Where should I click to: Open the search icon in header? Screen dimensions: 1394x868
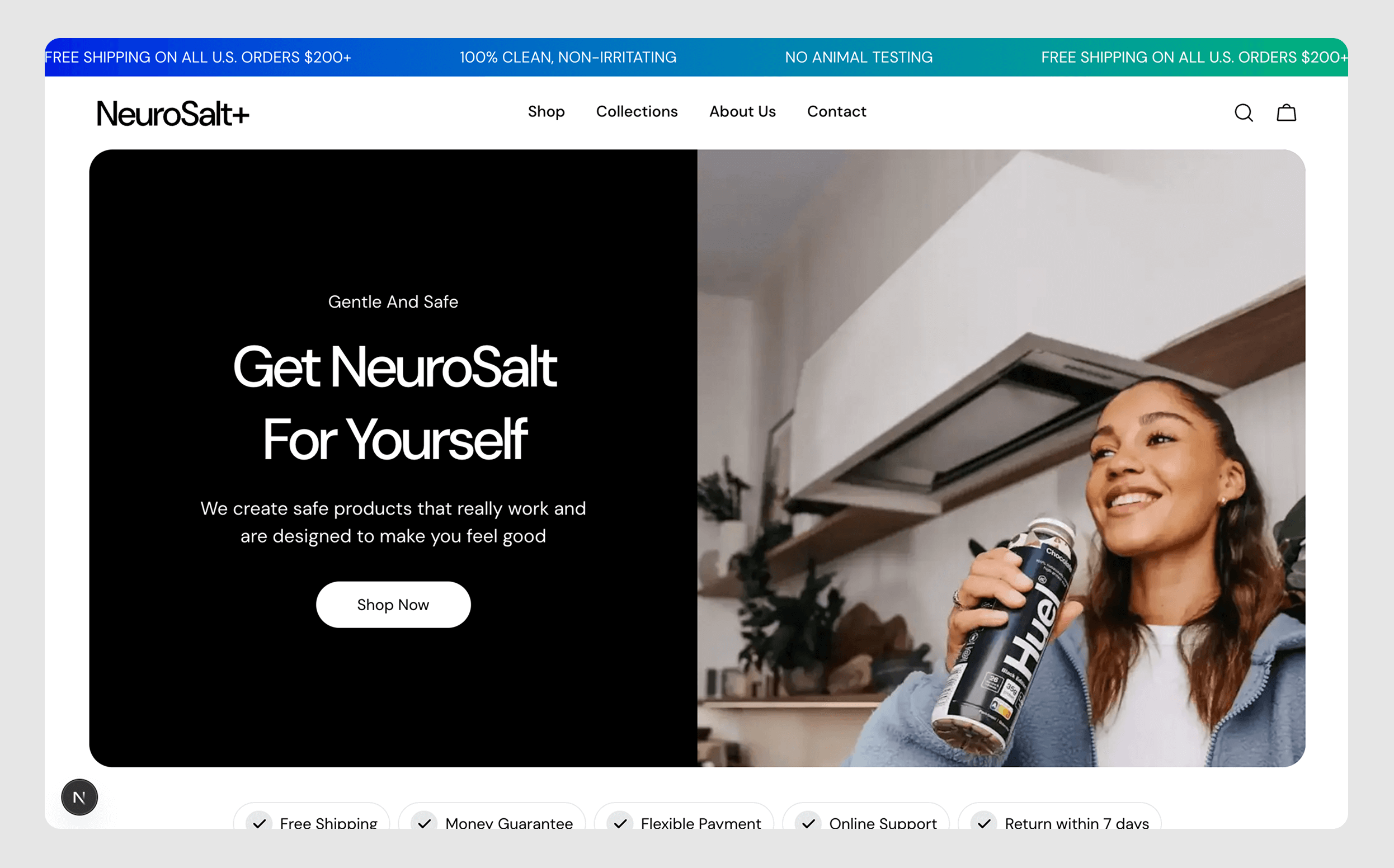click(1244, 112)
